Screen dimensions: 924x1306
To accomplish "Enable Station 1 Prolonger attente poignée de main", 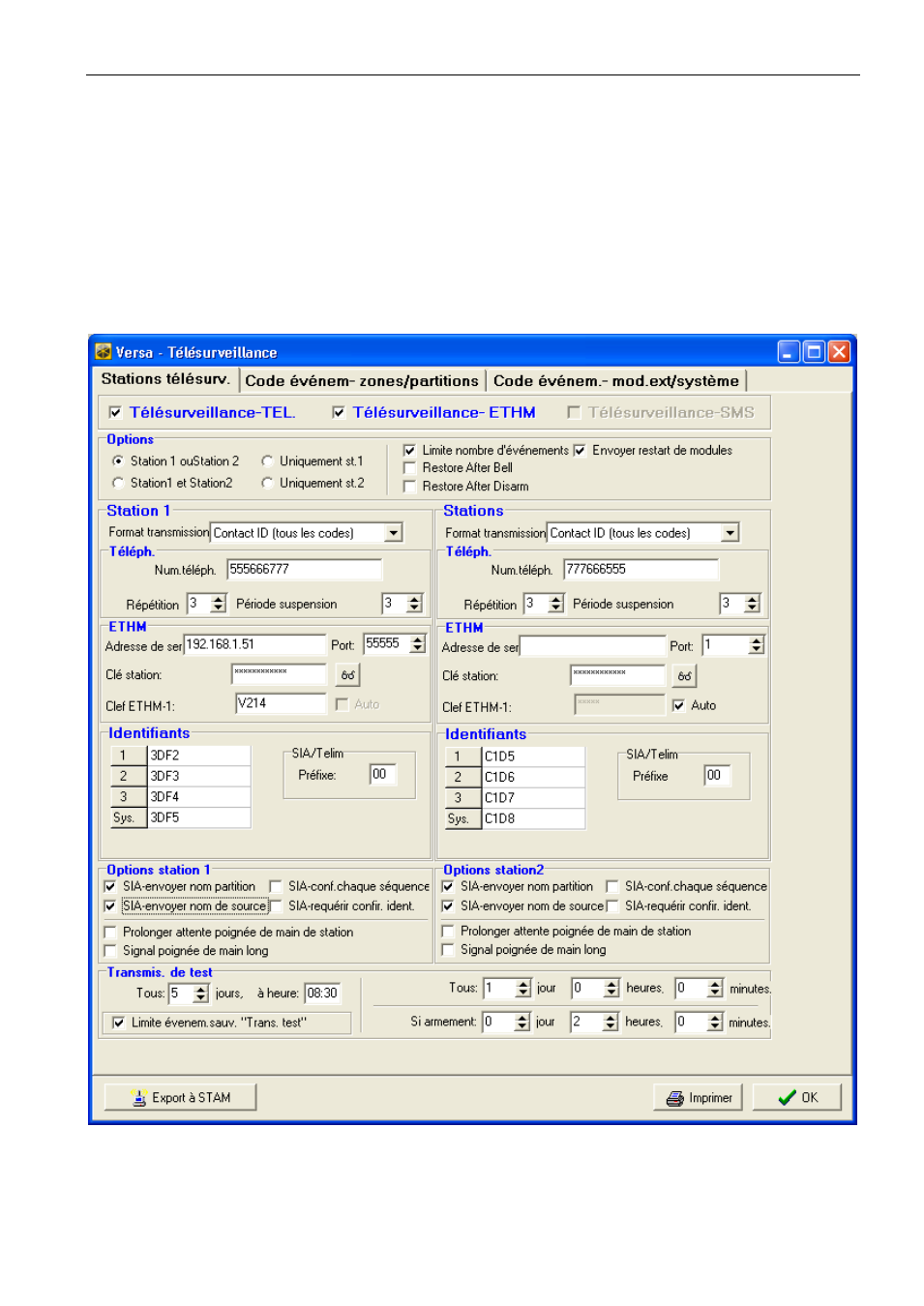I will pyautogui.click(x=110, y=933).
